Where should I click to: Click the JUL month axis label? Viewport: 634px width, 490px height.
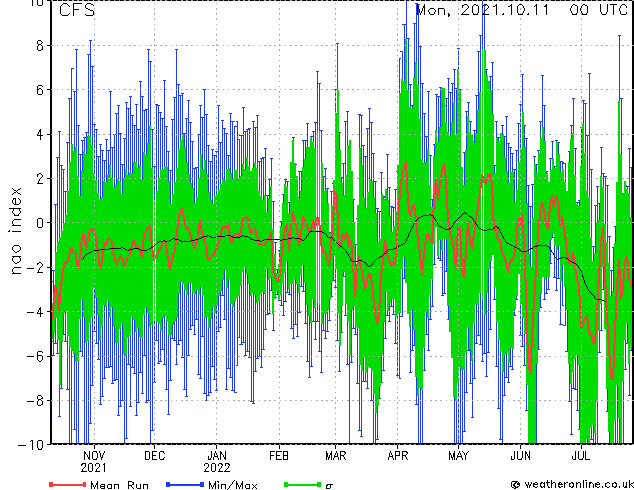(x=581, y=456)
